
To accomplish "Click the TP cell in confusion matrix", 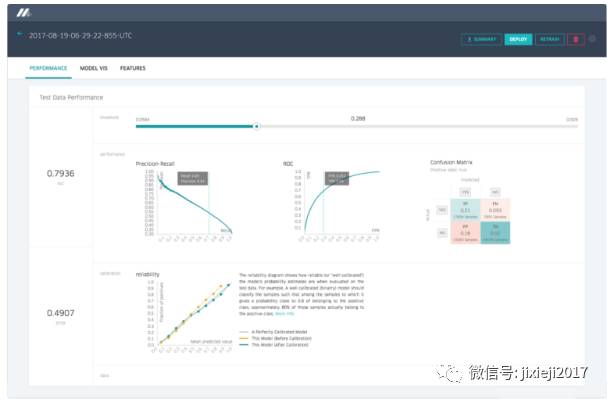I will [465, 210].
